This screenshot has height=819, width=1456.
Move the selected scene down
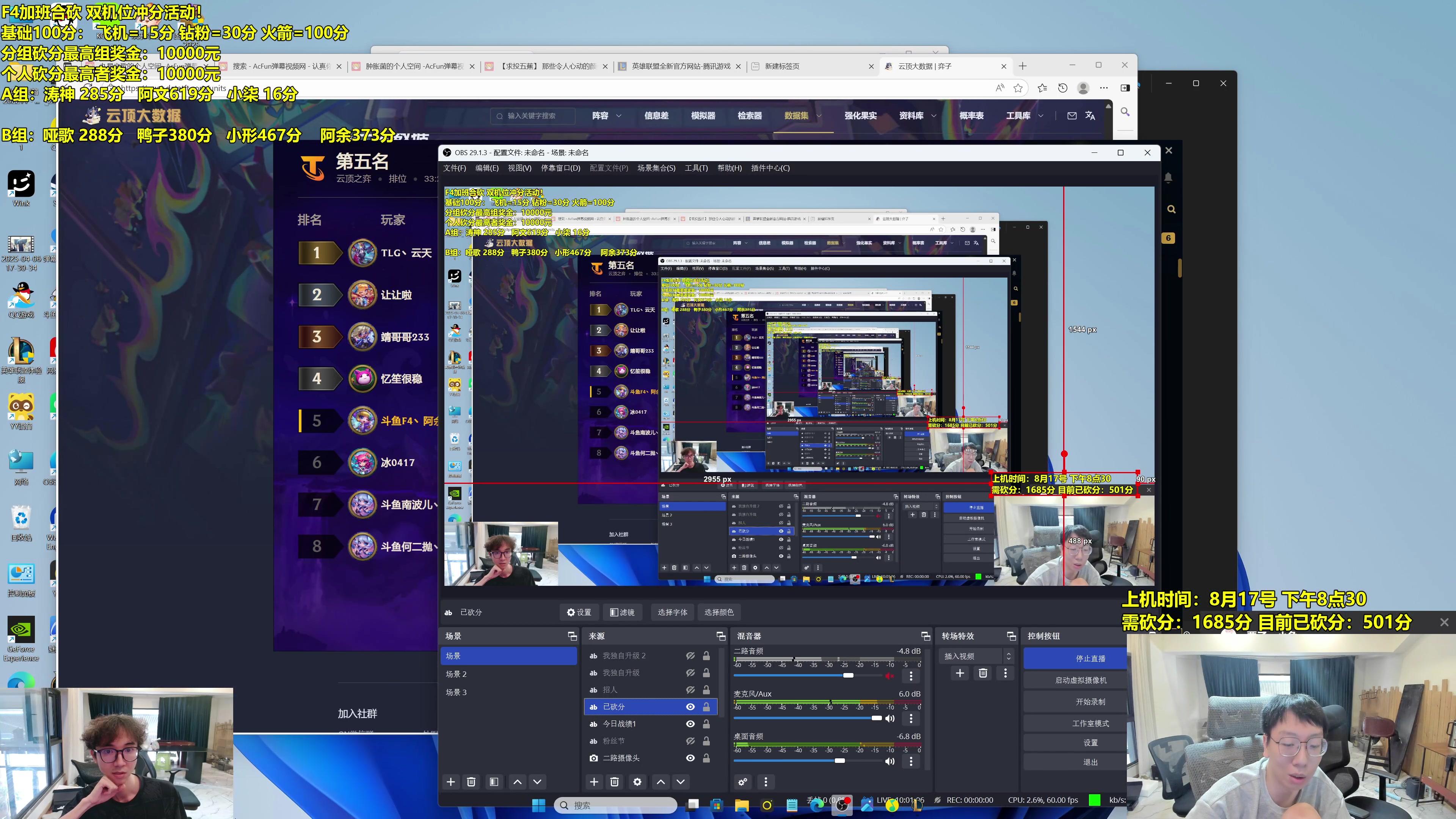point(537,782)
